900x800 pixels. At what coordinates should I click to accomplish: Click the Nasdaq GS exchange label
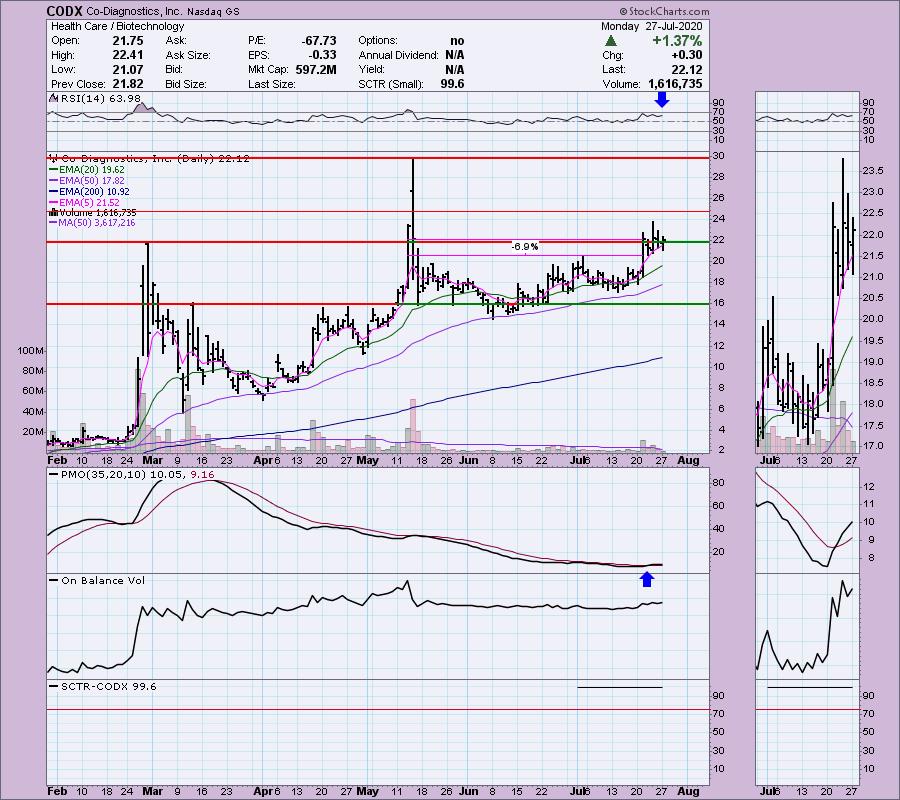point(214,11)
